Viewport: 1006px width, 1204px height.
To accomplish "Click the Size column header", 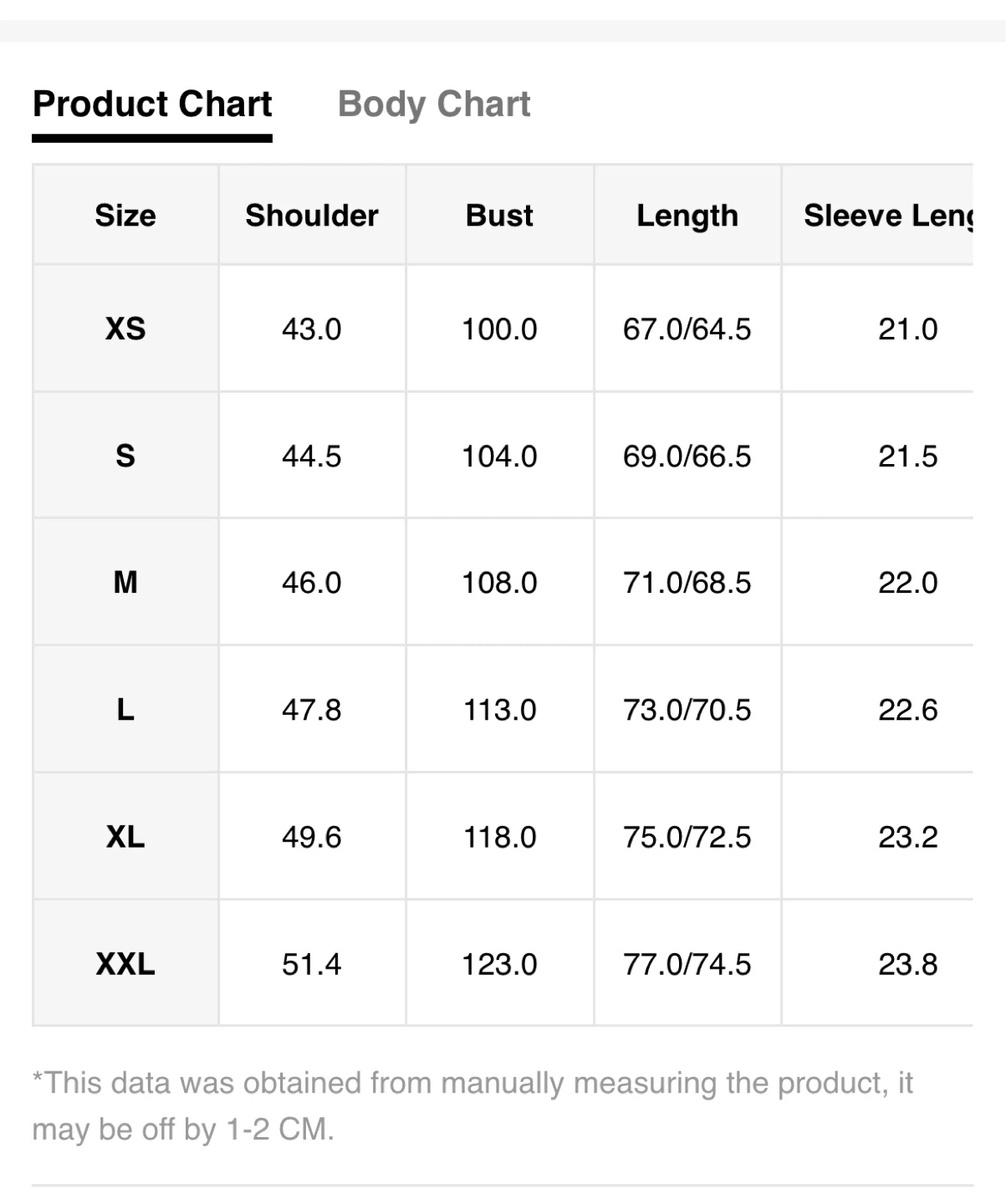I will tap(125, 215).
